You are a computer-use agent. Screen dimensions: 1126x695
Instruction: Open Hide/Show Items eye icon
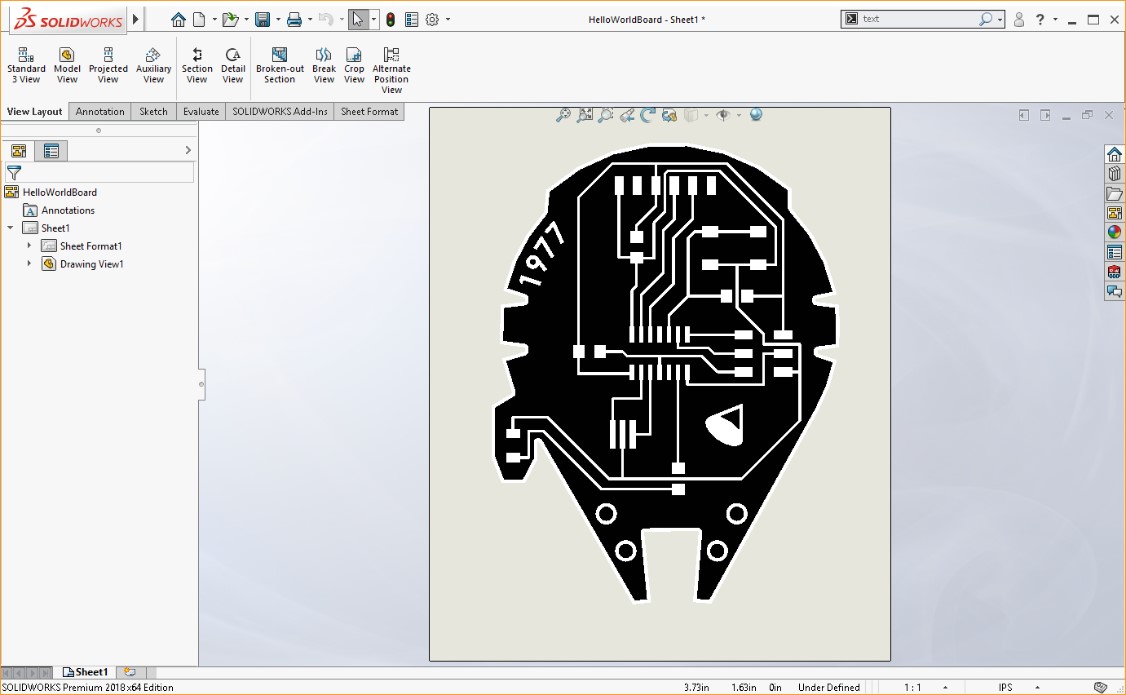[723, 115]
